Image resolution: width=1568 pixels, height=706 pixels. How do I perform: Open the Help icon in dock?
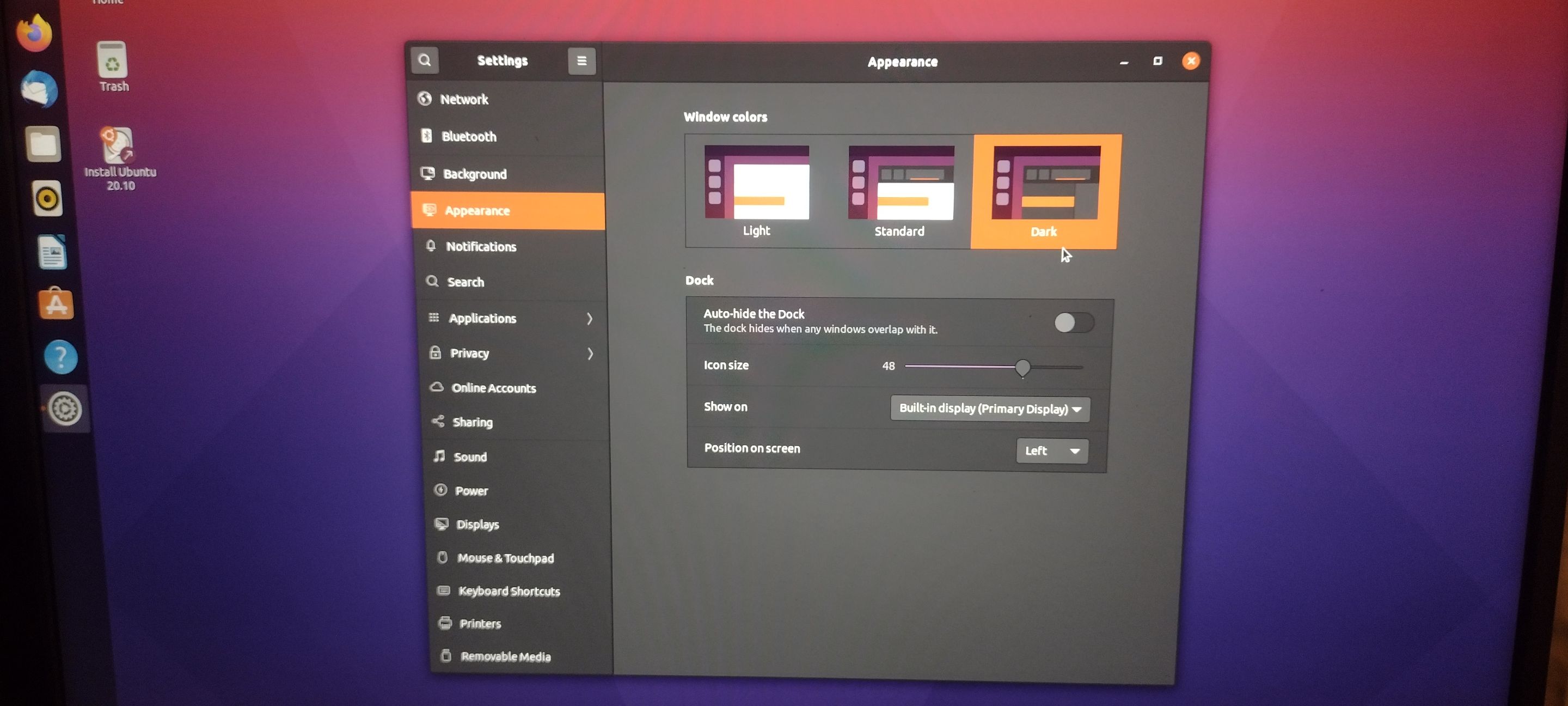61,357
